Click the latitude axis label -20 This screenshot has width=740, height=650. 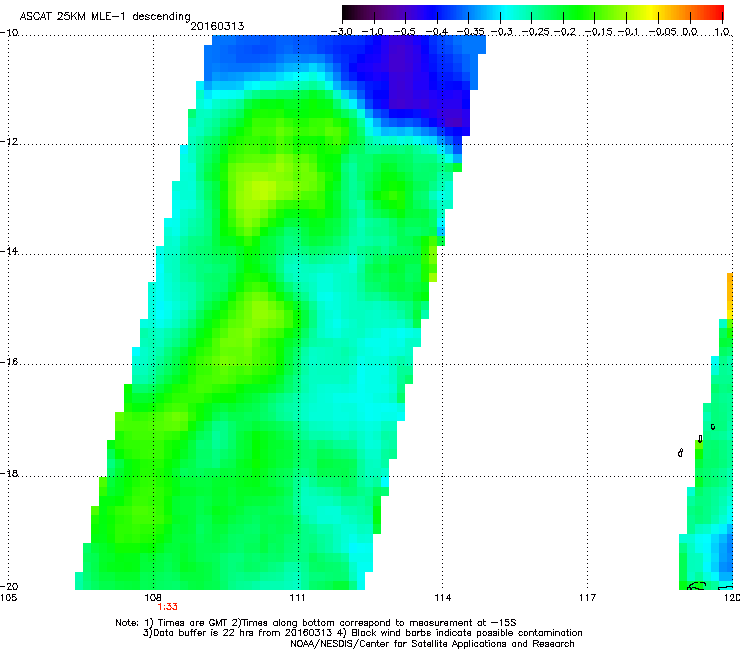(9, 586)
